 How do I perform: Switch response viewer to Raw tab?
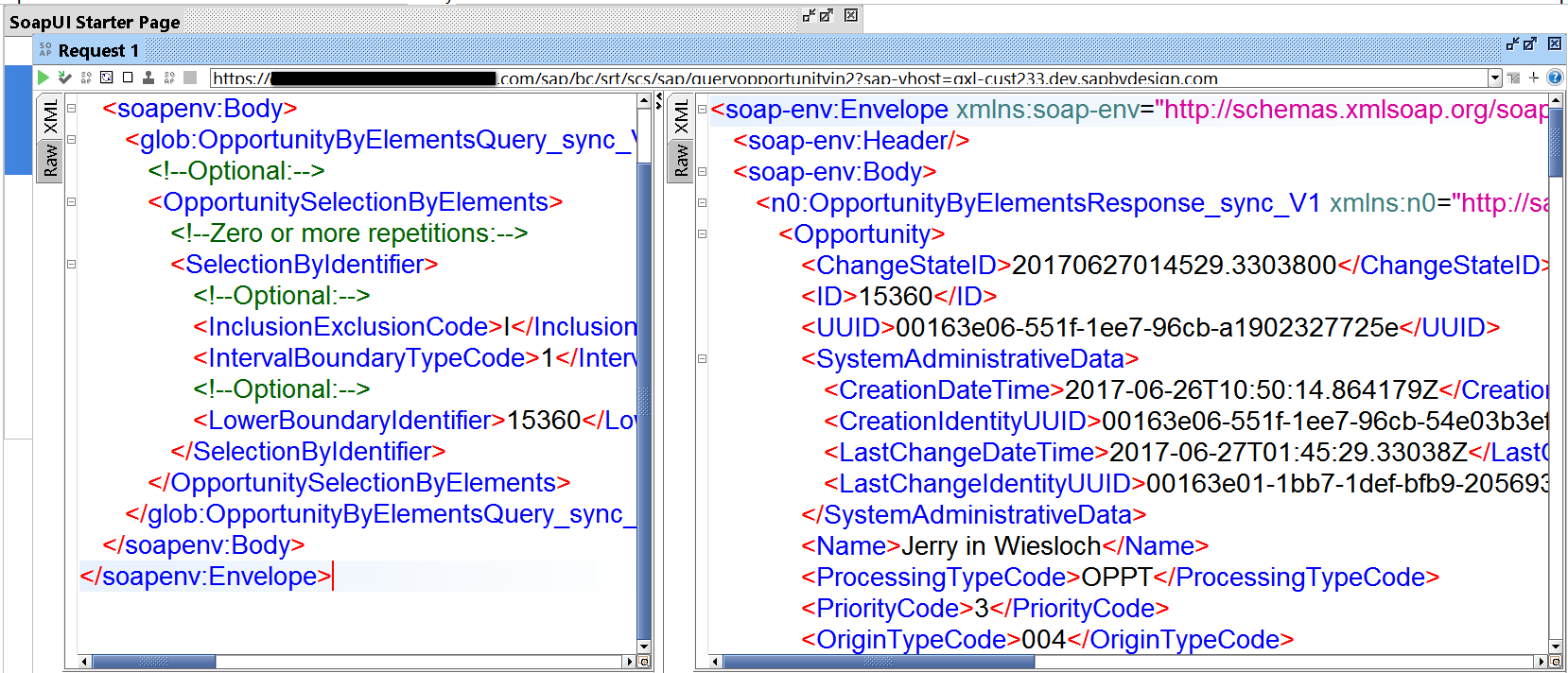(x=681, y=161)
